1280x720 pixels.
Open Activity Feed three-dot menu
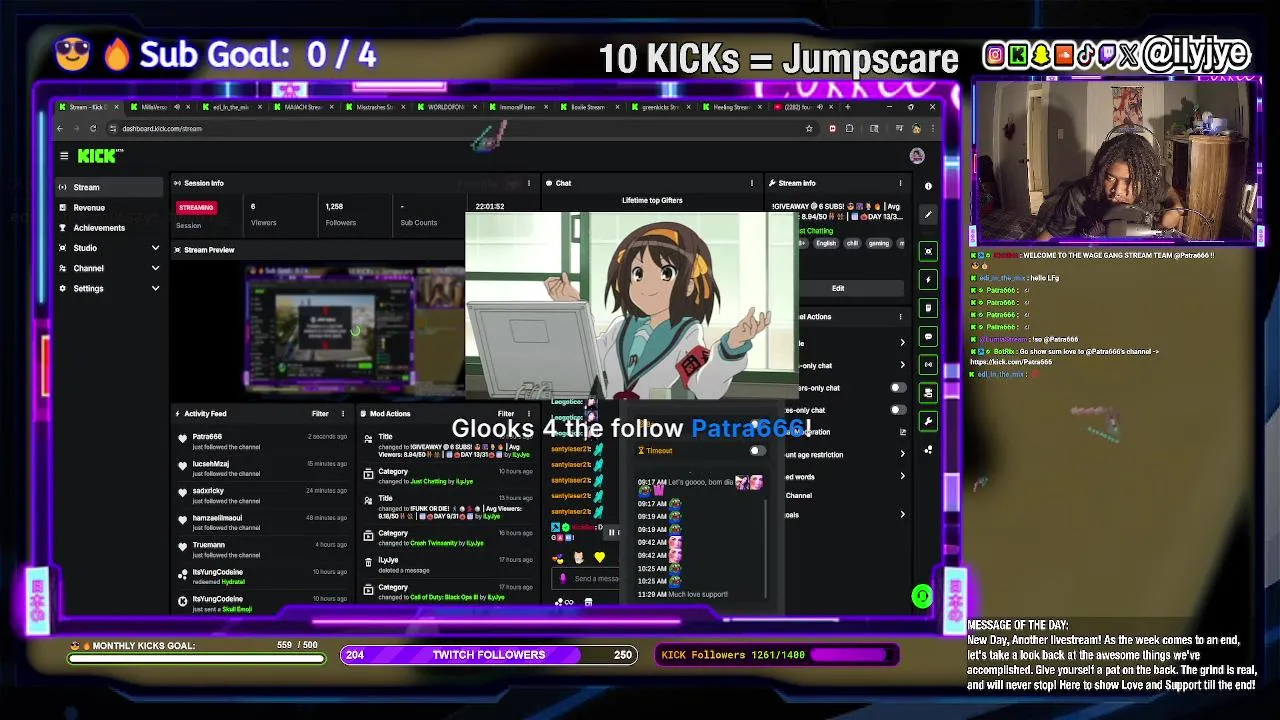coord(342,413)
